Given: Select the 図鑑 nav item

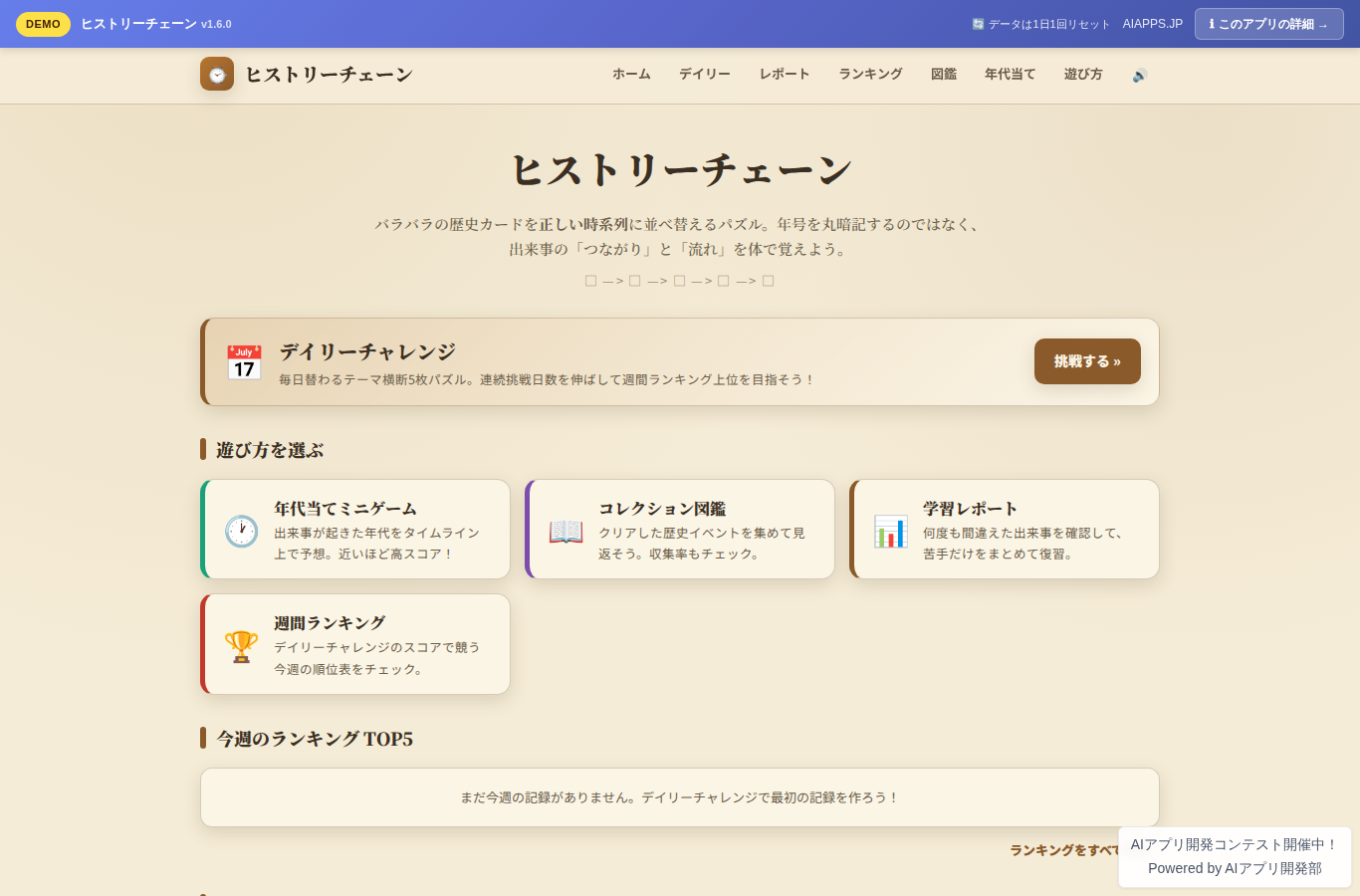Looking at the screenshot, I should click(944, 75).
